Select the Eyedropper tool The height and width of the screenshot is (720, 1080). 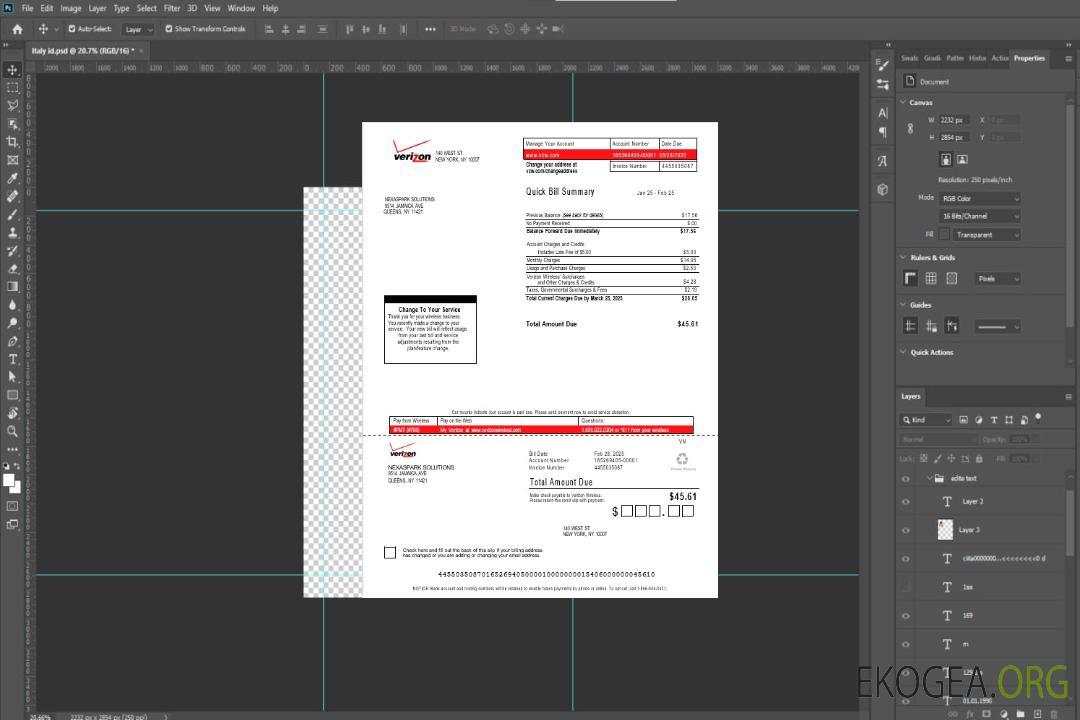click(12, 178)
